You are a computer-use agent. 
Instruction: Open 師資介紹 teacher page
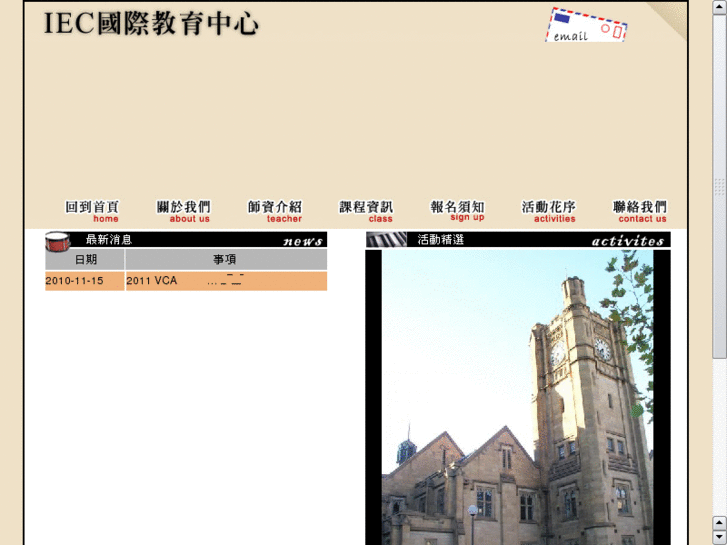coord(274,212)
